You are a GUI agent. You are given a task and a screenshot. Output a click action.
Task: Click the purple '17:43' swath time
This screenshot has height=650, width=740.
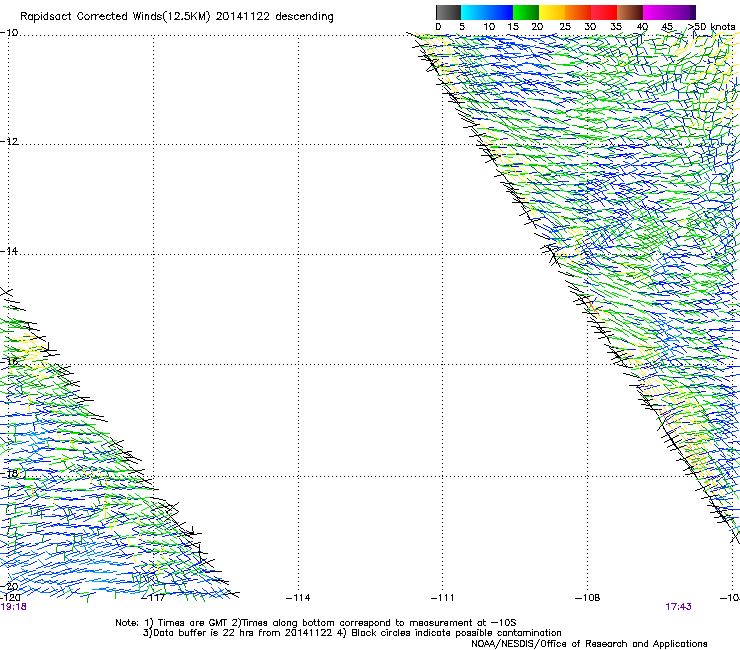[678, 607]
